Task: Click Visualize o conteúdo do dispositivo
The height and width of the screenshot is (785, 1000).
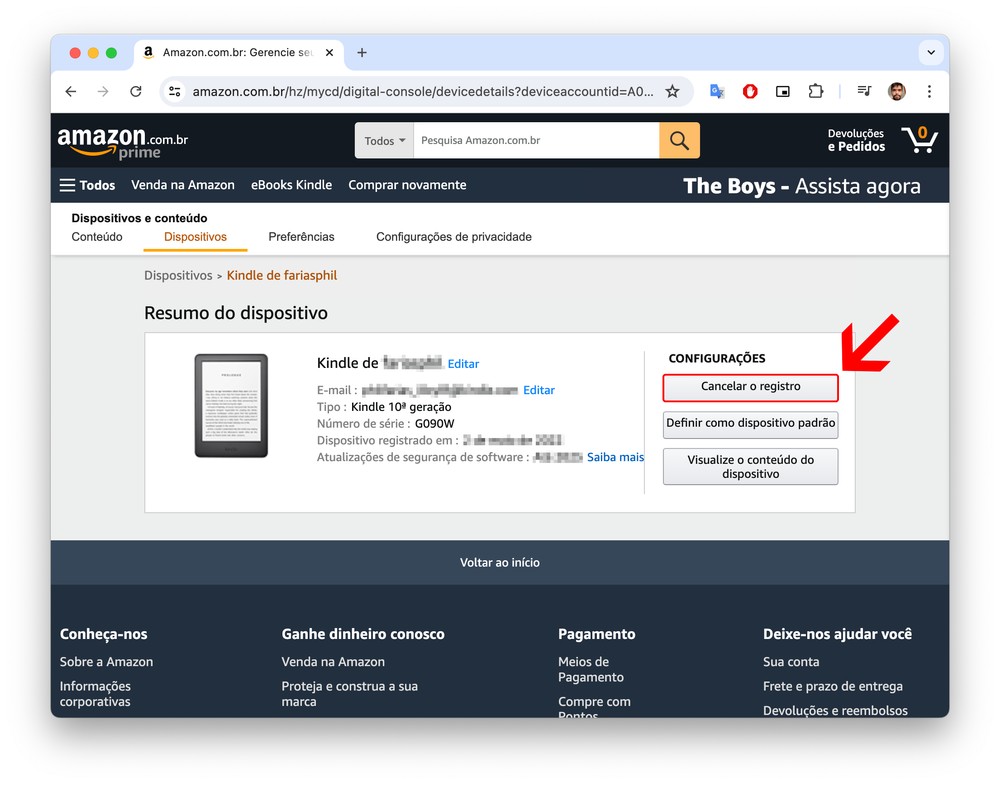Action: [x=750, y=467]
